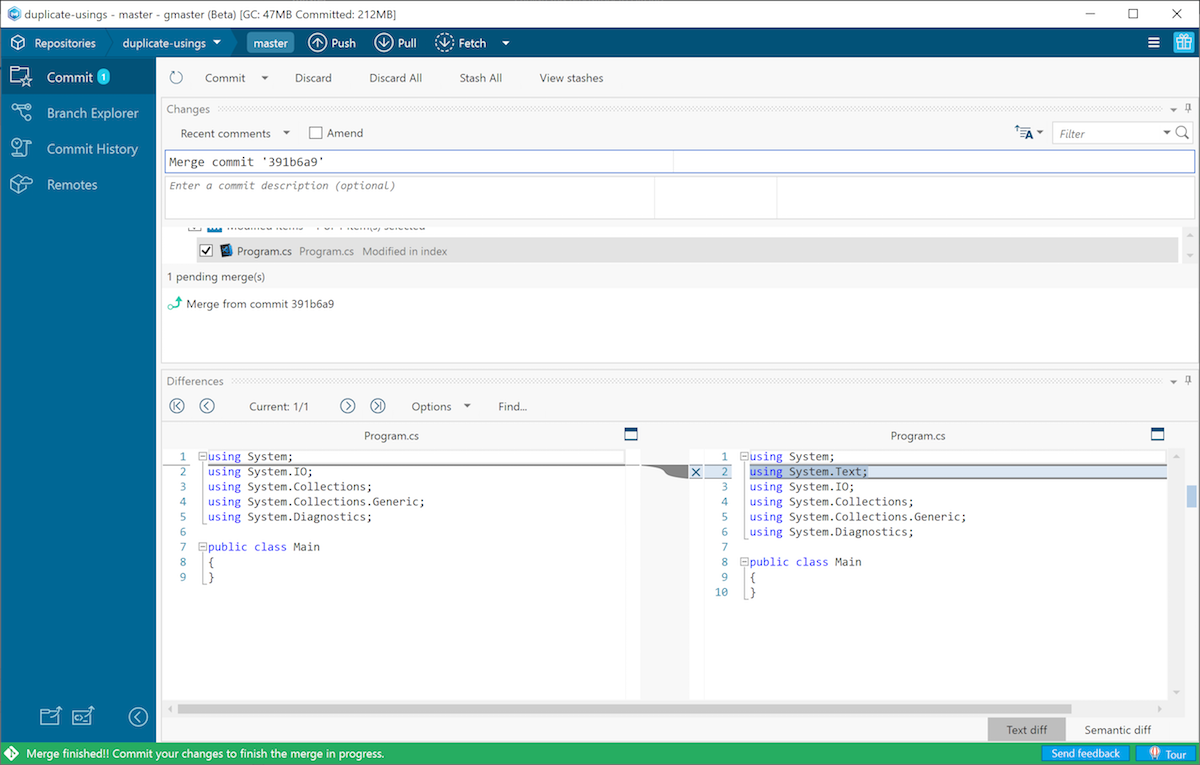Pin the Changes panel
Viewport: 1200px width, 765px height.
tap(1188, 108)
